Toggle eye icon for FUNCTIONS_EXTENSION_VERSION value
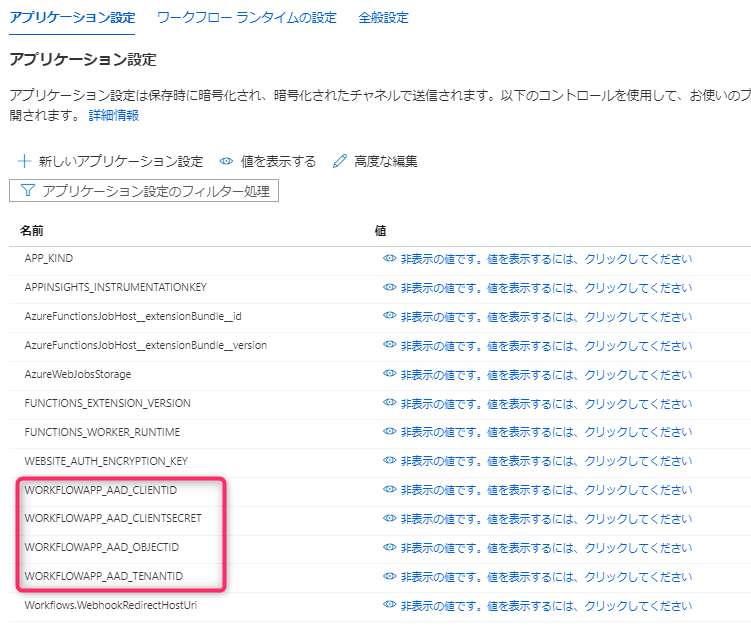 (389, 403)
